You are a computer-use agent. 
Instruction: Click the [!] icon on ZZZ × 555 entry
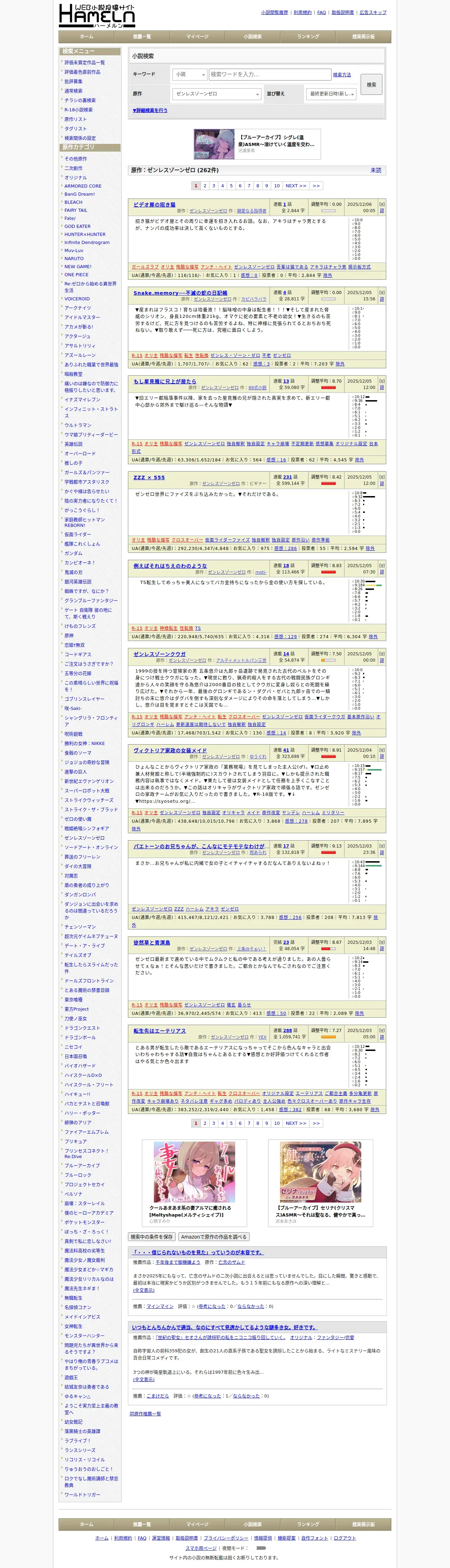(x=382, y=477)
